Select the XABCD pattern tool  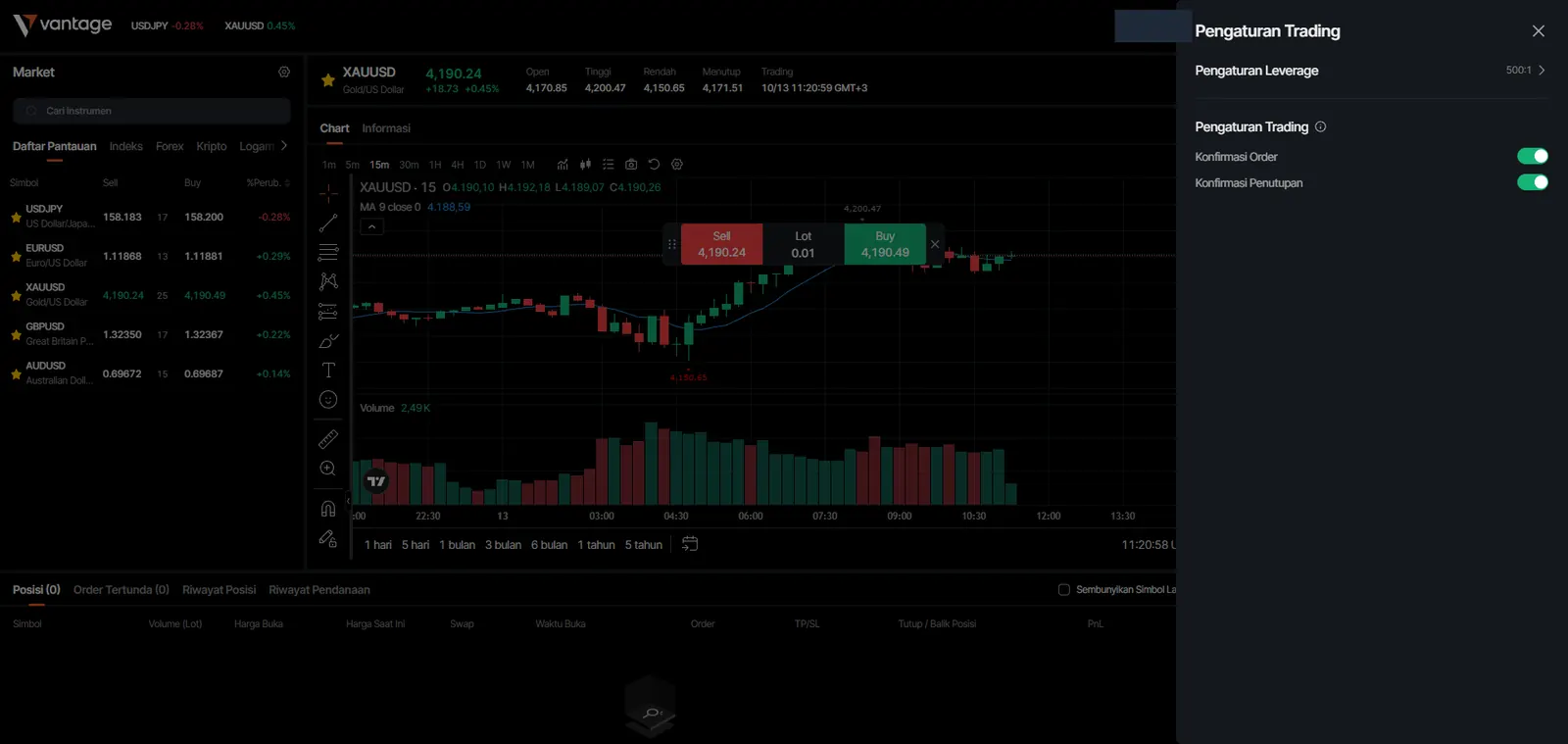(x=328, y=281)
